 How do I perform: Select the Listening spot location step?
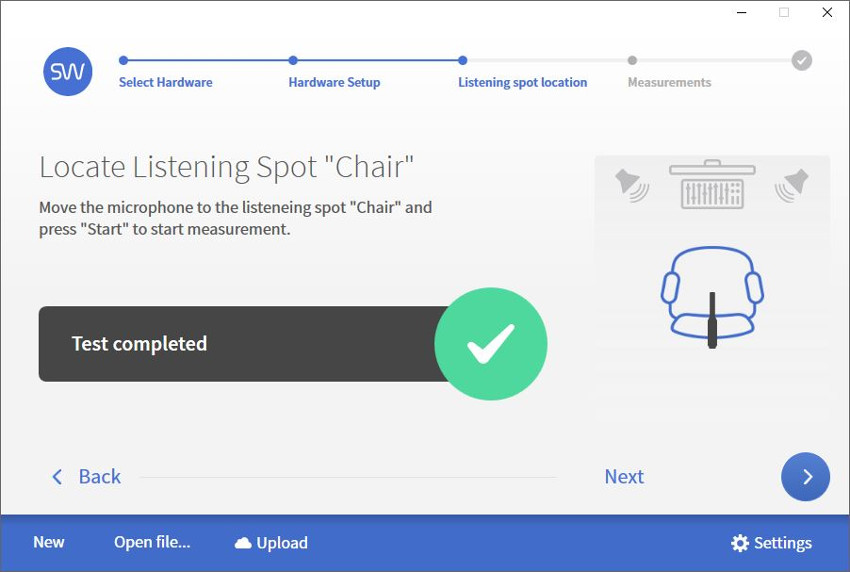[x=523, y=82]
